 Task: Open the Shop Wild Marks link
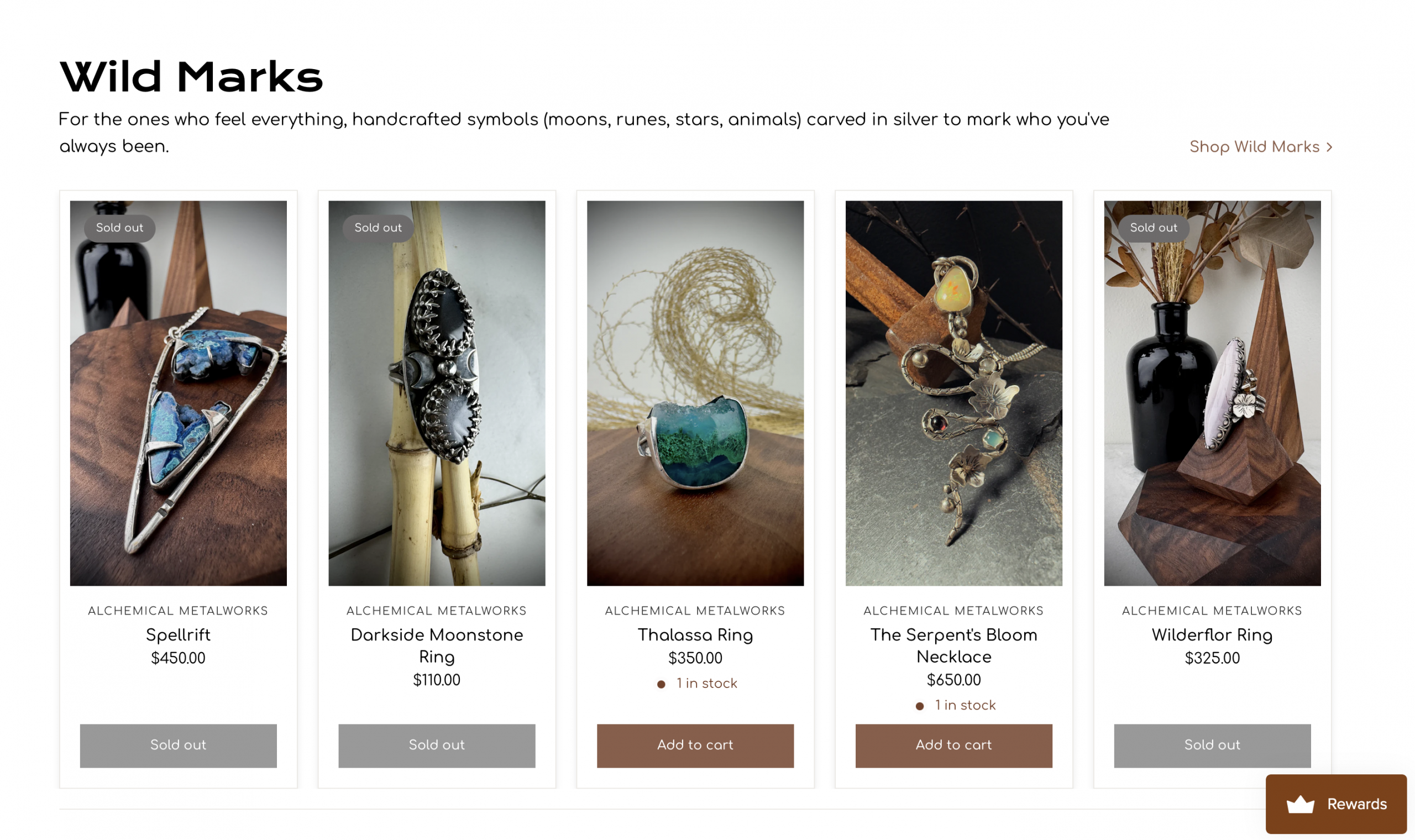(1254, 147)
